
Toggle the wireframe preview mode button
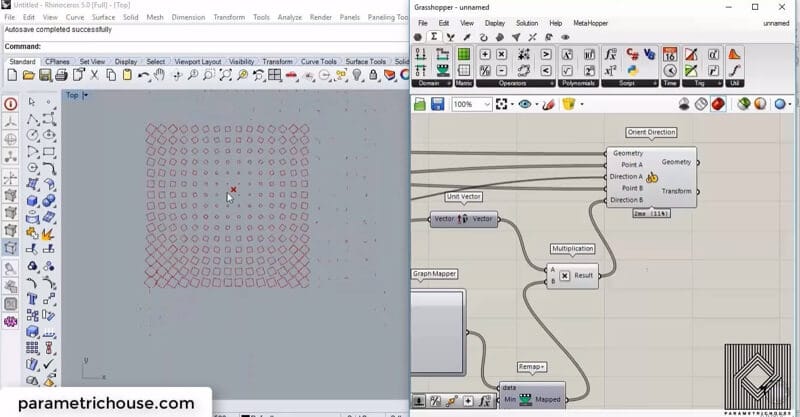(701, 104)
